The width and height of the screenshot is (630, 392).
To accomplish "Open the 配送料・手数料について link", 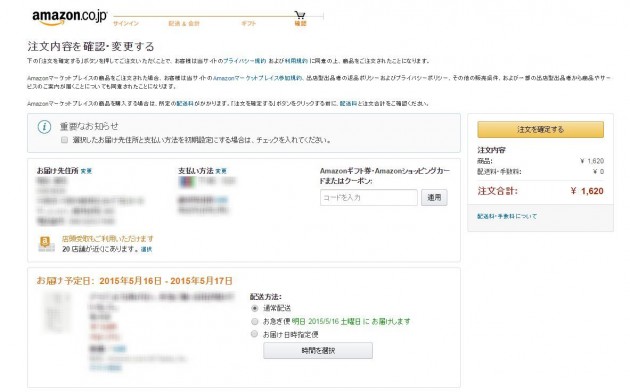I will point(507,216).
